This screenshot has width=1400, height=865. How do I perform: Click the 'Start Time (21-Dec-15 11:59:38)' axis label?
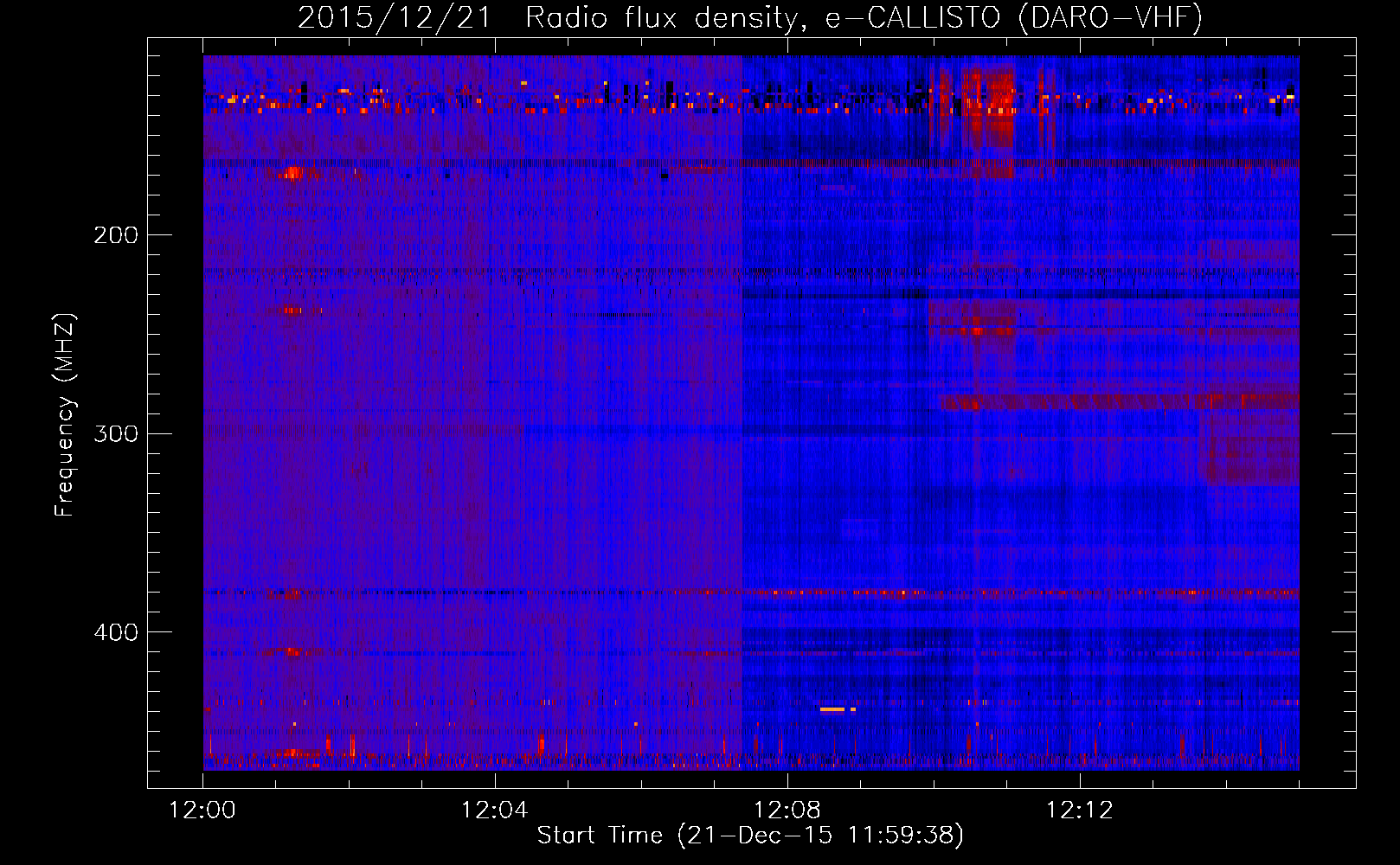pyautogui.click(x=750, y=836)
